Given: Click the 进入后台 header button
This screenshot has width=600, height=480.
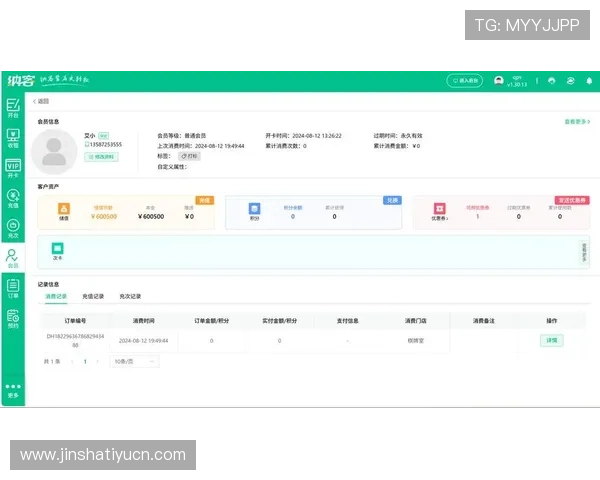Looking at the screenshot, I should click(x=465, y=81).
